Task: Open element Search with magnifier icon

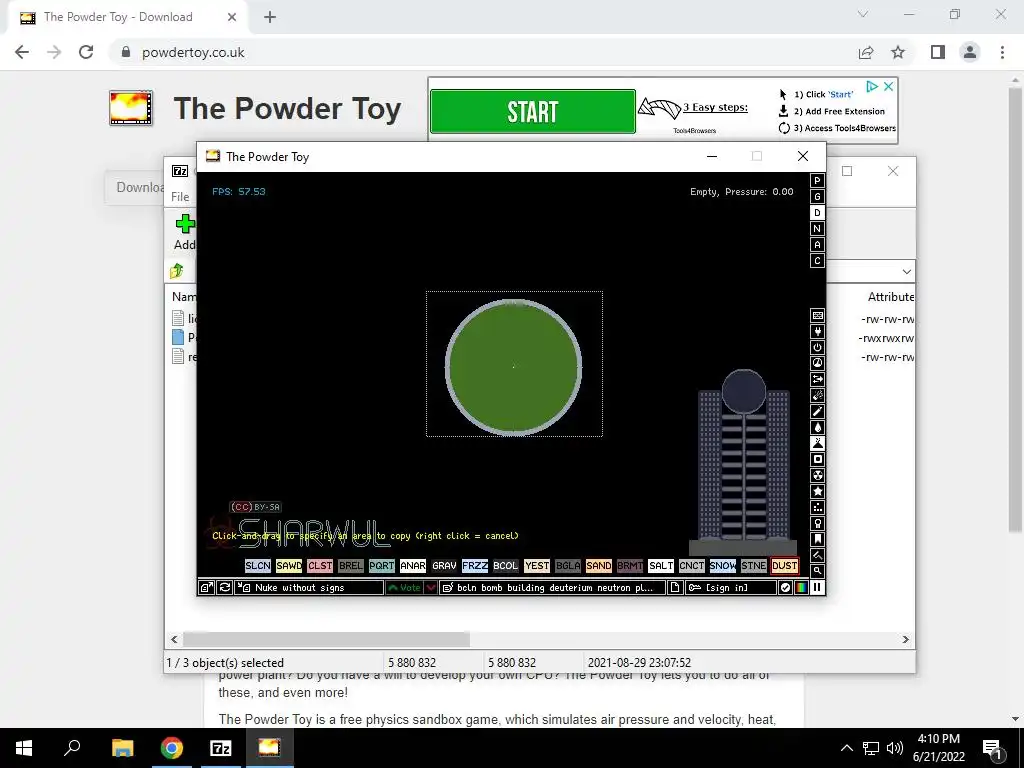Action: pyautogui.click(x=817, y=571)
